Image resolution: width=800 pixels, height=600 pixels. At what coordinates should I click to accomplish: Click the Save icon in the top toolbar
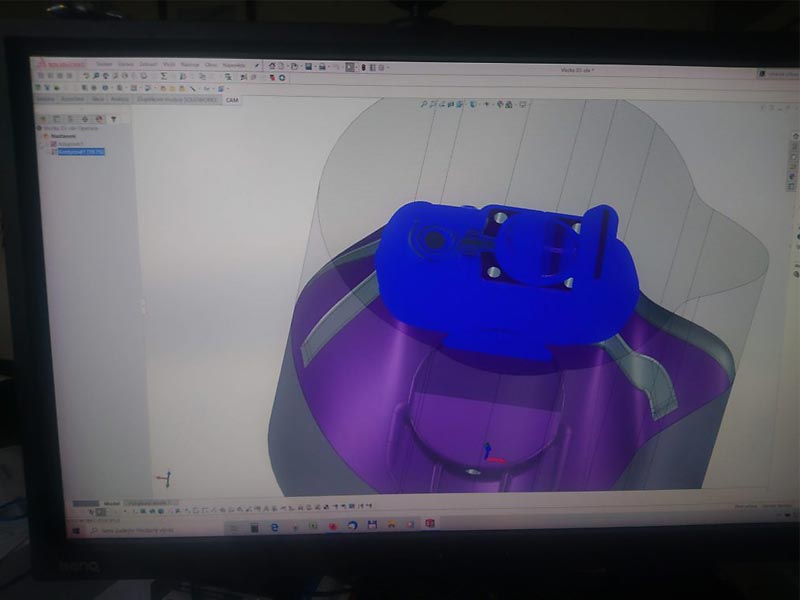tap(309, 66)
